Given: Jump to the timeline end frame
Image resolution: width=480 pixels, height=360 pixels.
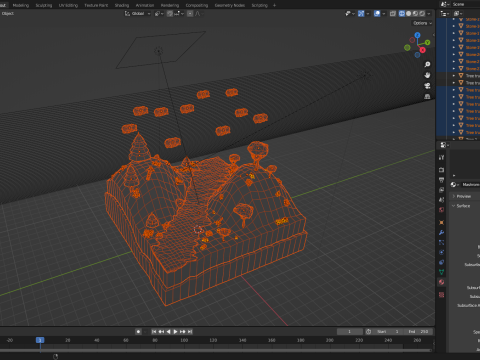Looking at the screenshot, I should pyautogui.click(x=190, y=332).
